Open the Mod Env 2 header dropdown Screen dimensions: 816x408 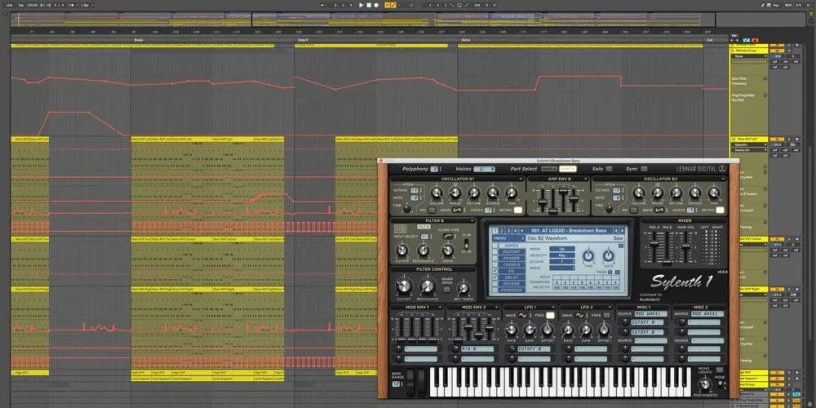(495, 308)
